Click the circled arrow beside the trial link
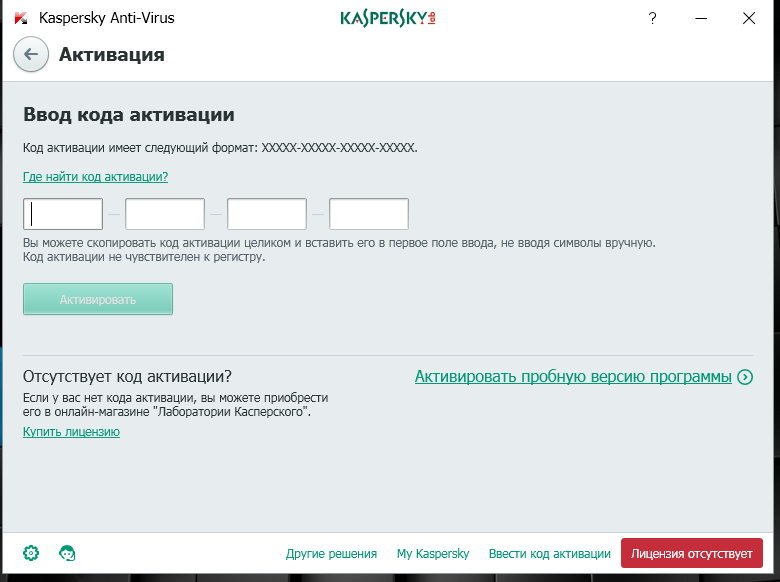This screenshot has width=780, height=582. click(744, 377)
